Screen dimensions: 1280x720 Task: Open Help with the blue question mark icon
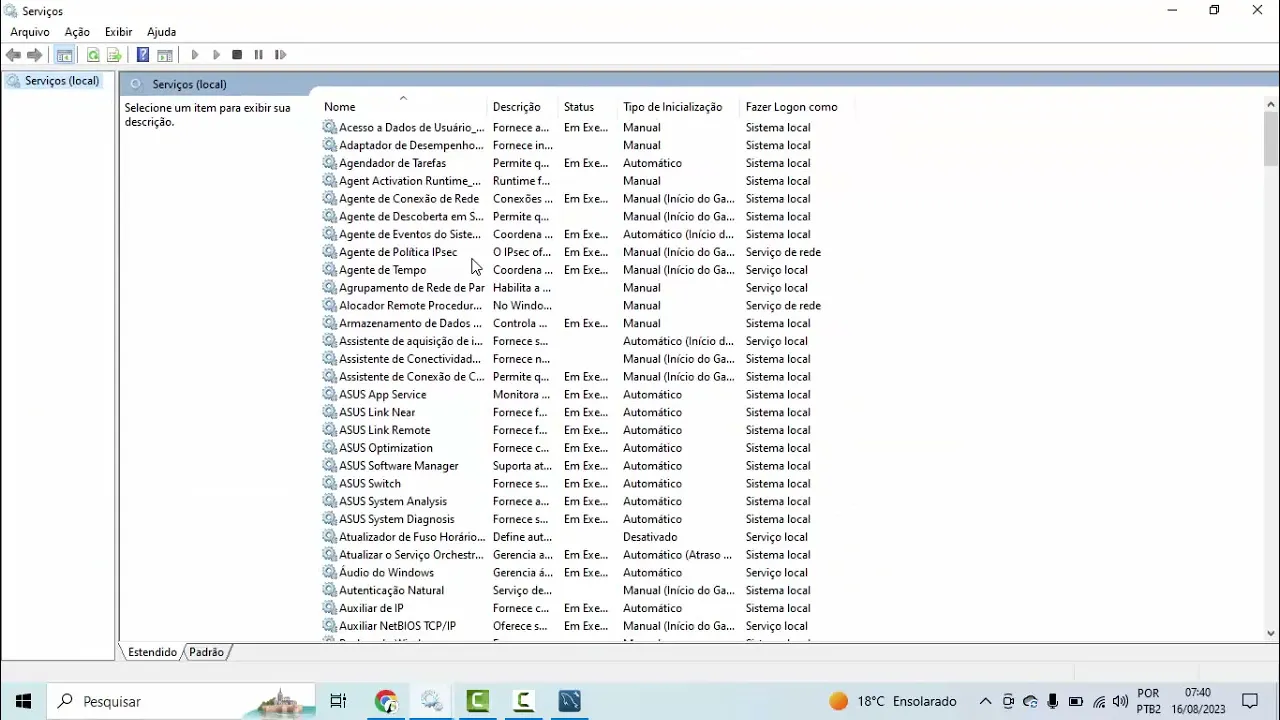point(143,55)
